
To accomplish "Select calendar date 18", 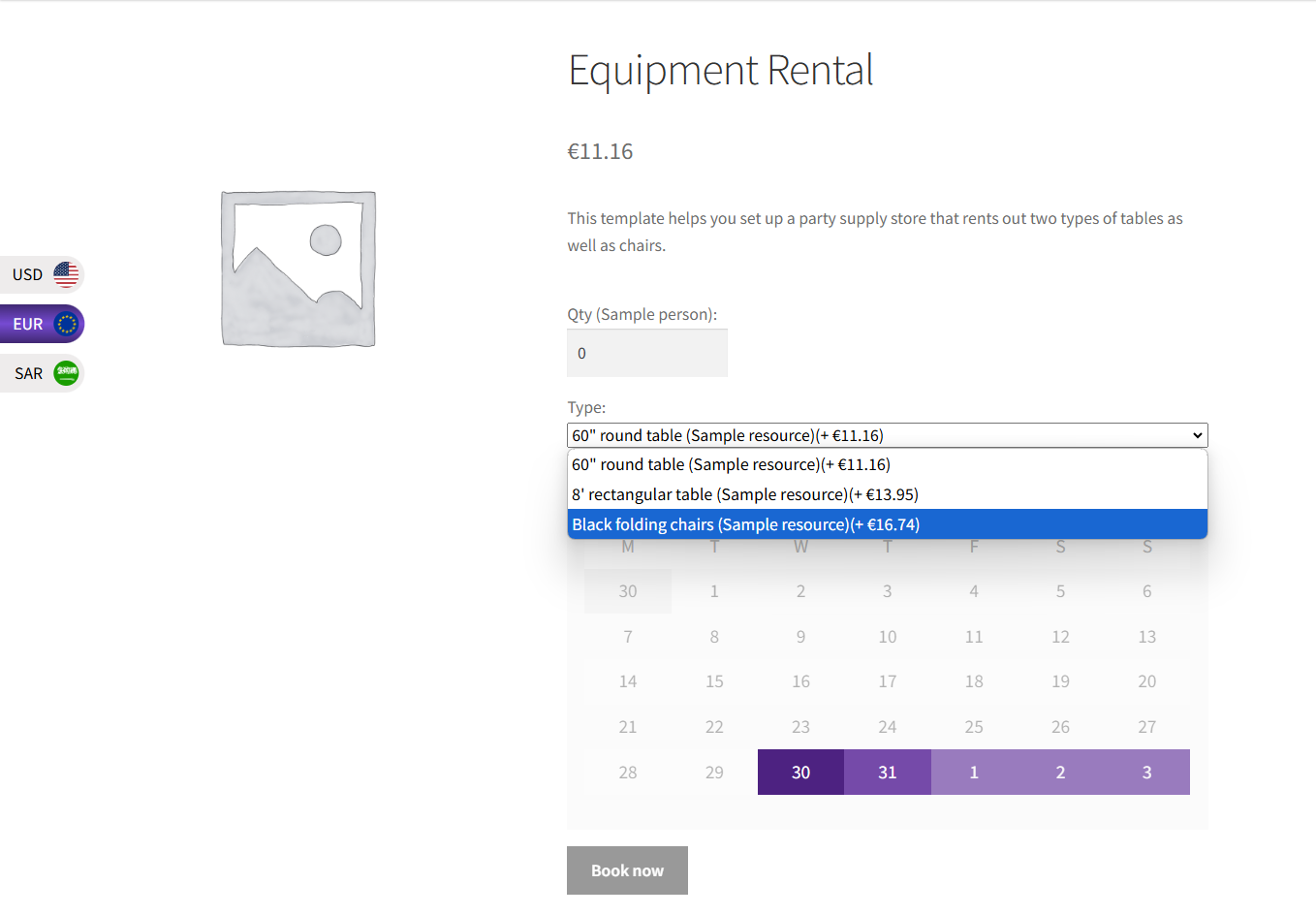I will (x=974, y=681).
